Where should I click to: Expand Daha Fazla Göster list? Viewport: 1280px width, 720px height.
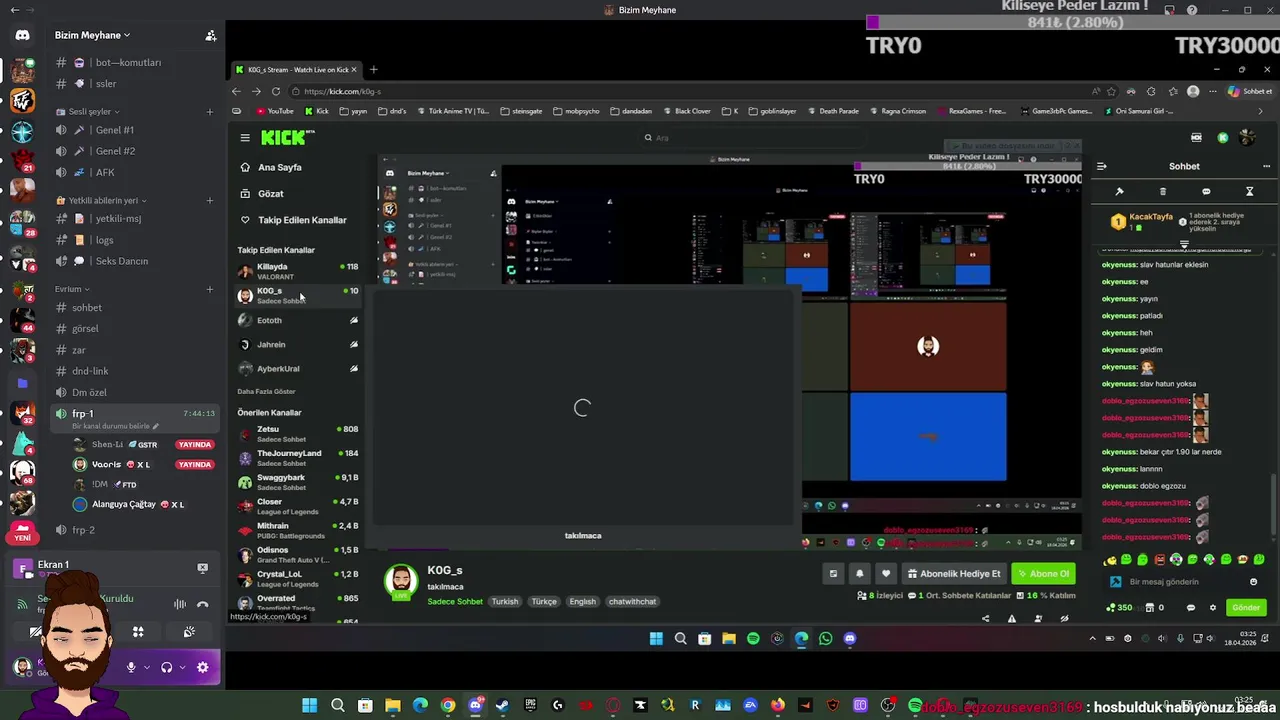pos(266,391)
